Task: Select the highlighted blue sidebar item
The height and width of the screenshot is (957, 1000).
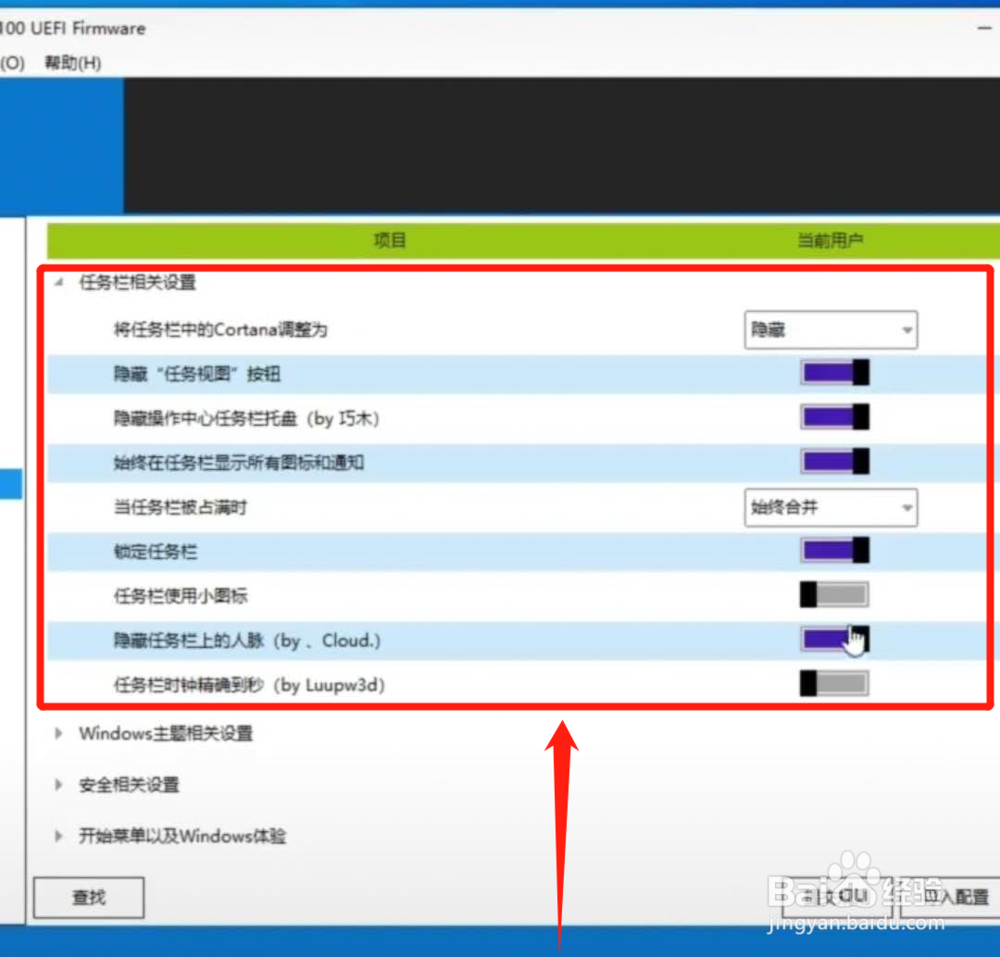Action: [10, 484]
